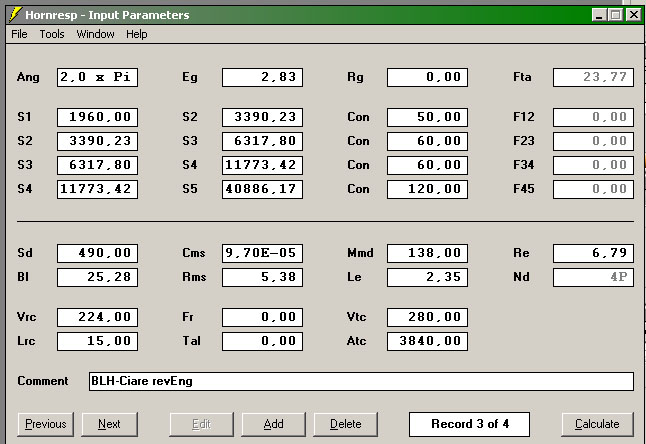The height and width of the screenshot is (444, 646).
Task: Click the Cms field with 9,70E-05
Action: 262,253
